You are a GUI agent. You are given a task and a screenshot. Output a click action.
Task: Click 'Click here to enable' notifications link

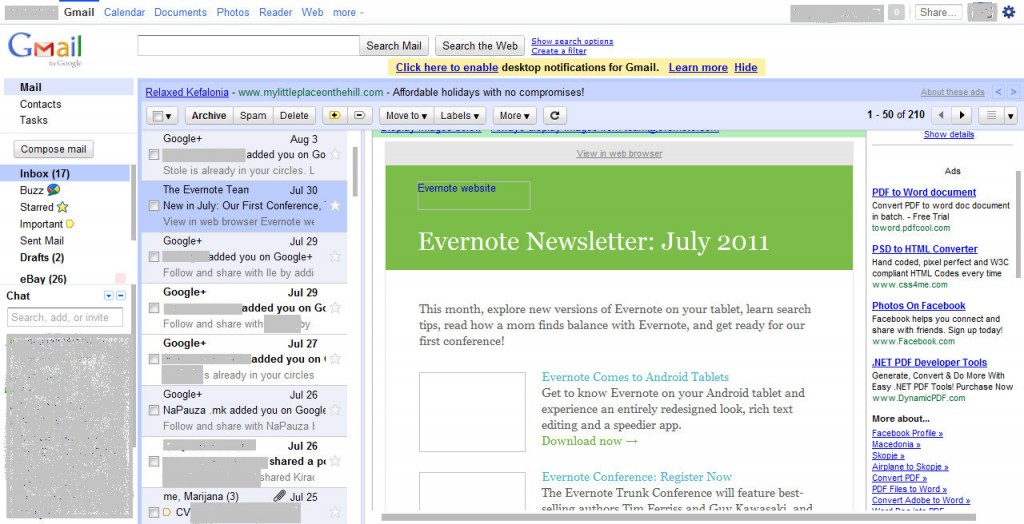tap(447, 67)
